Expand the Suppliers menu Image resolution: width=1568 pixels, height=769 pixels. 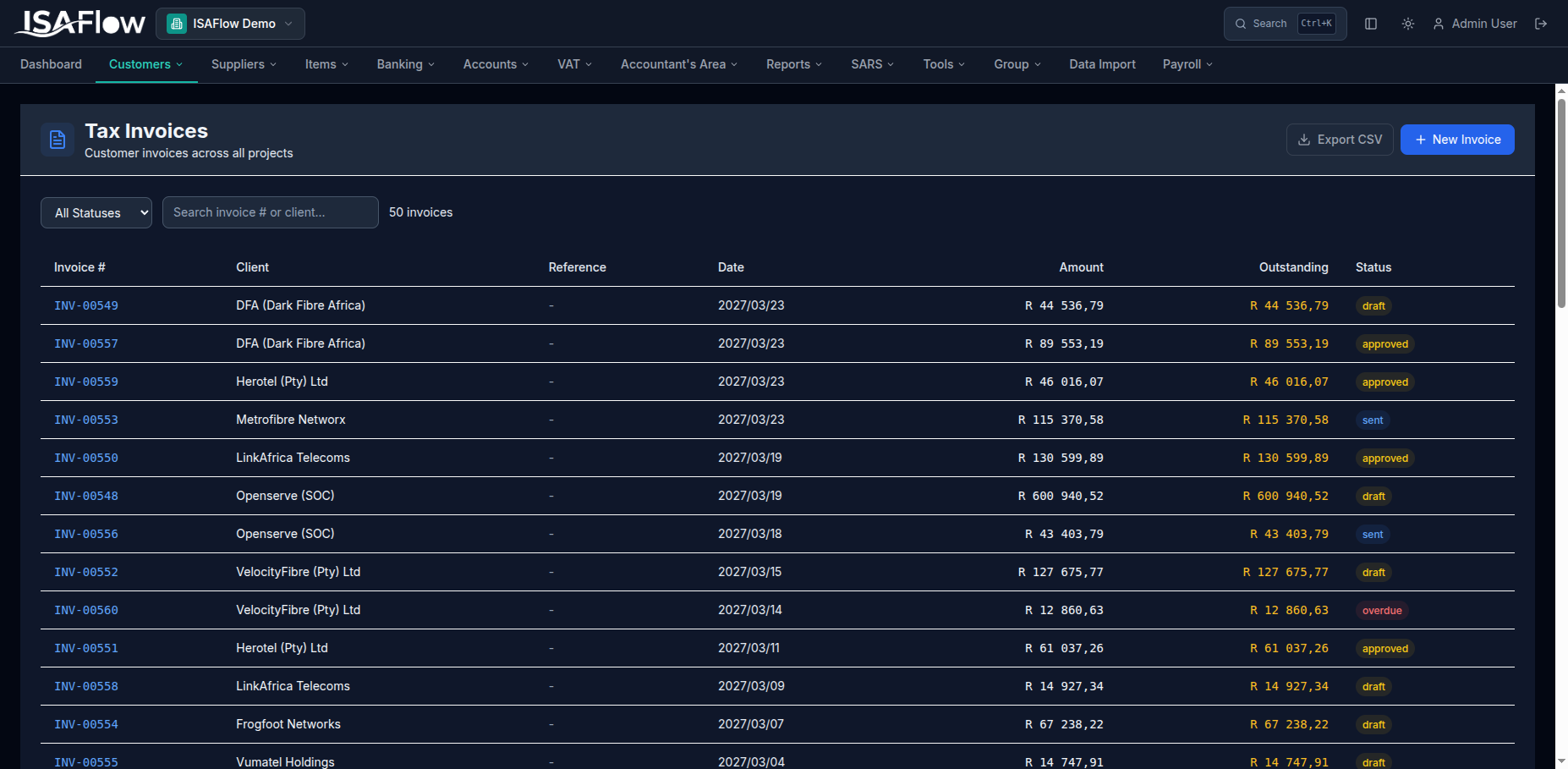(244, 64)
